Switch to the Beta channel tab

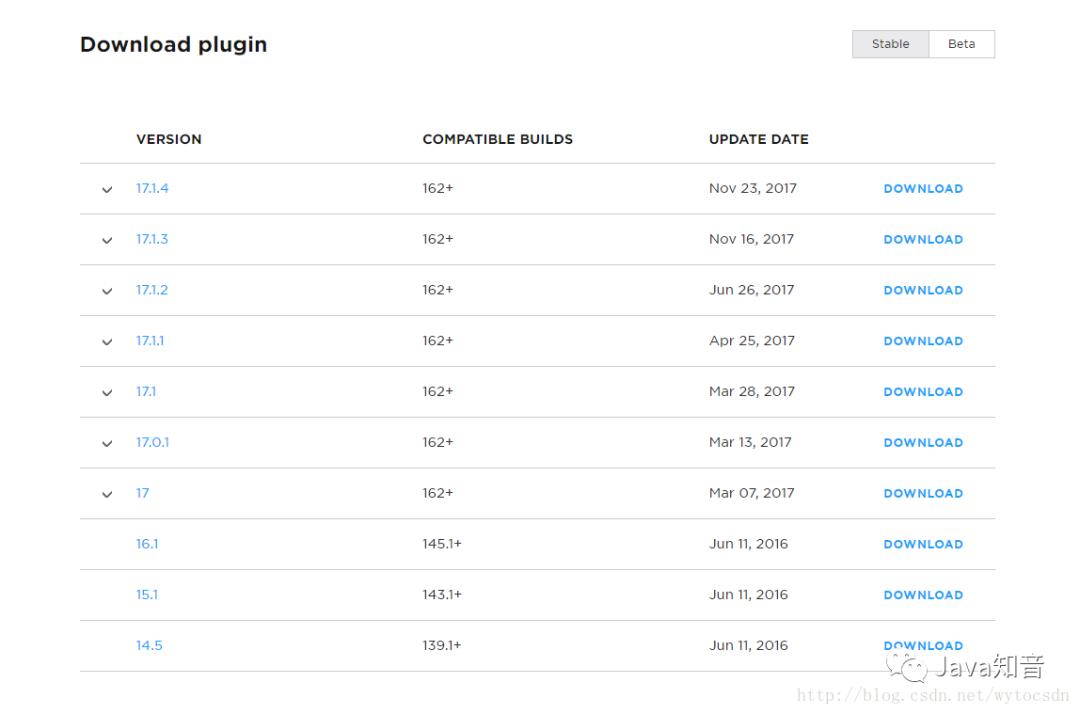(961, 44)
